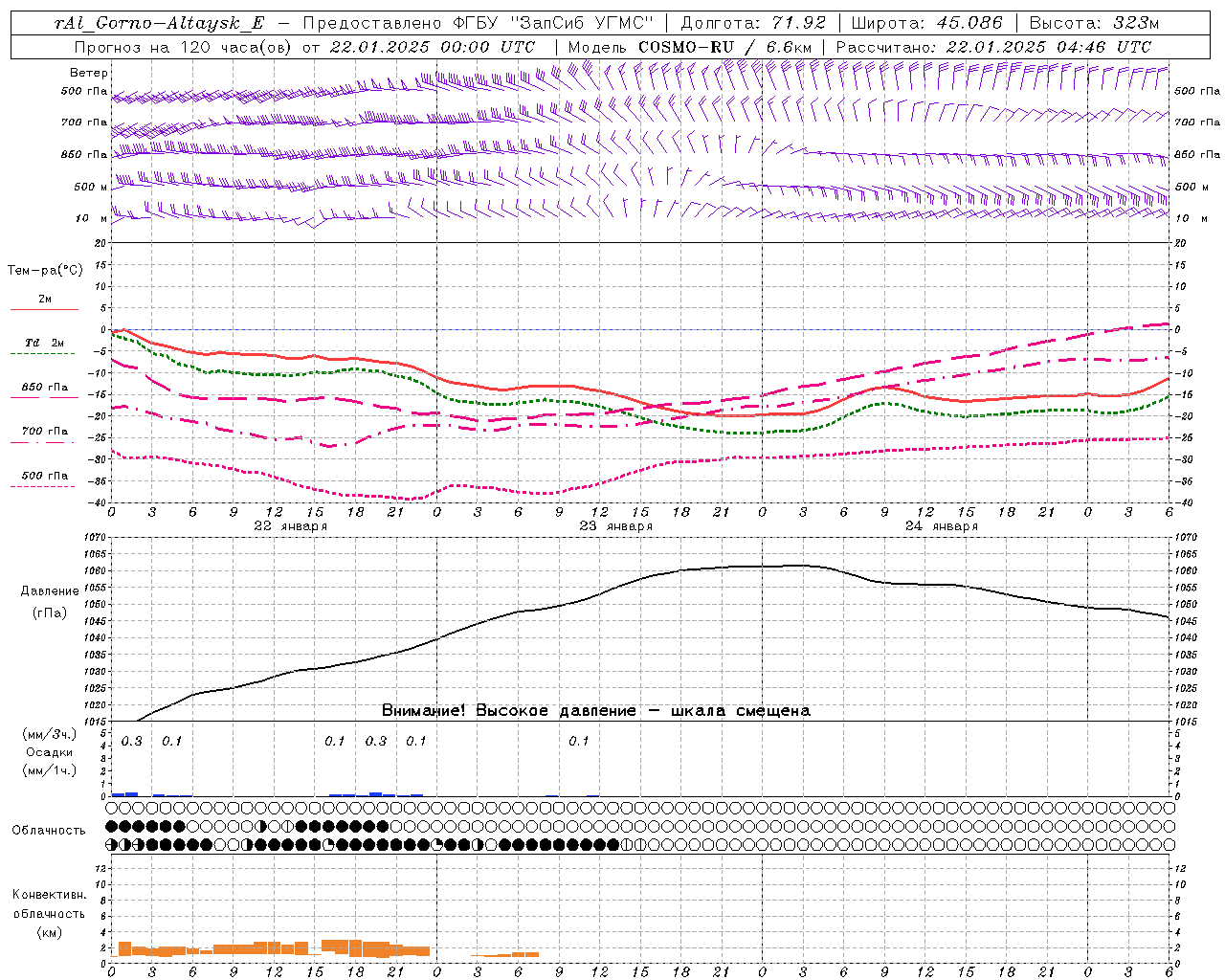
Task: Click the left 10 м wind level label
Action: point(92,219)
